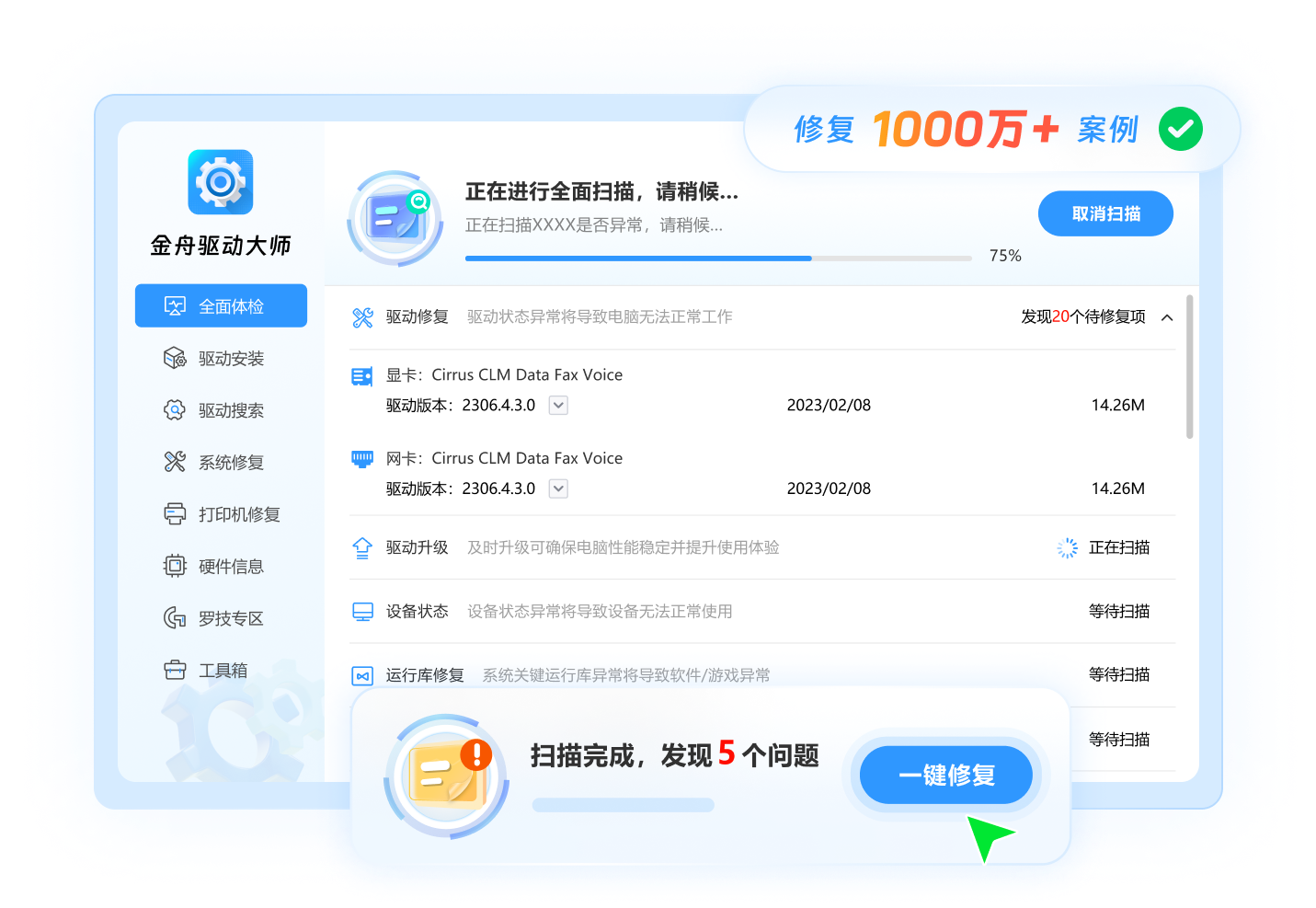Click the scanning status circle icon
Screen dimensions: 1316x908
click(395, 219)
